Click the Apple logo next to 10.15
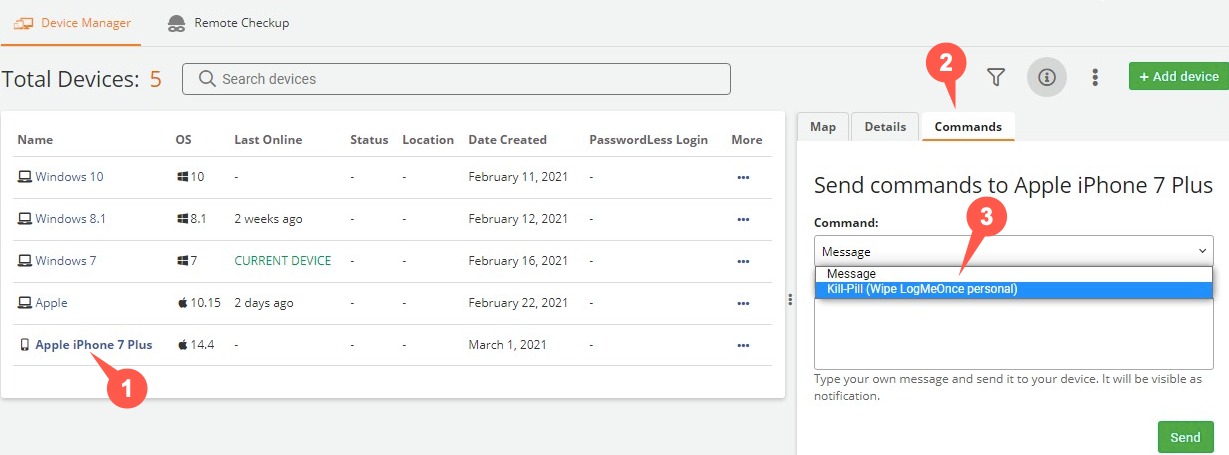 pos(183,302)
